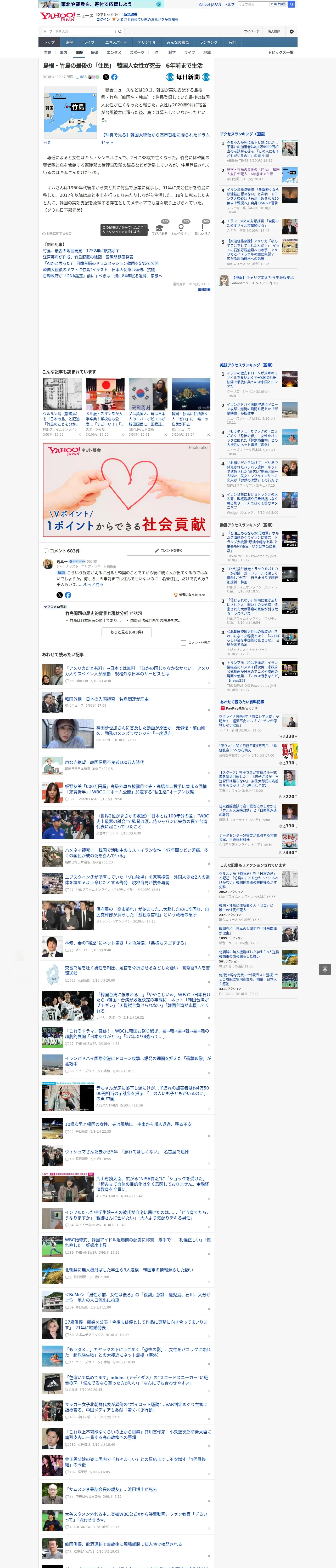Image resolution: width=336 pixels, height=1568 pixels.
Task: Open the 山谷スタメン外れる WBC article
Action: [136, 1516]
